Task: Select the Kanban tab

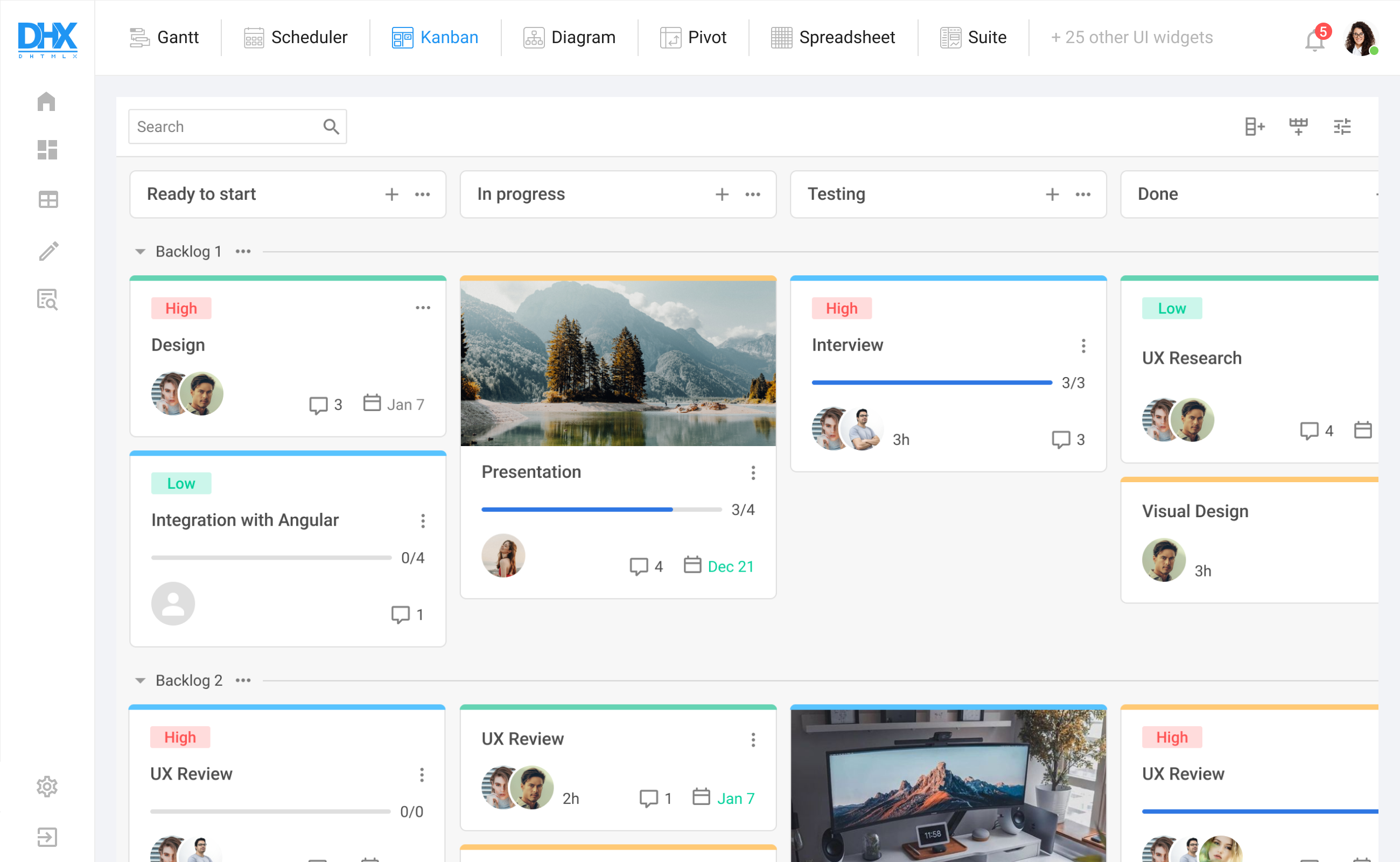Action: coord(435,38)
